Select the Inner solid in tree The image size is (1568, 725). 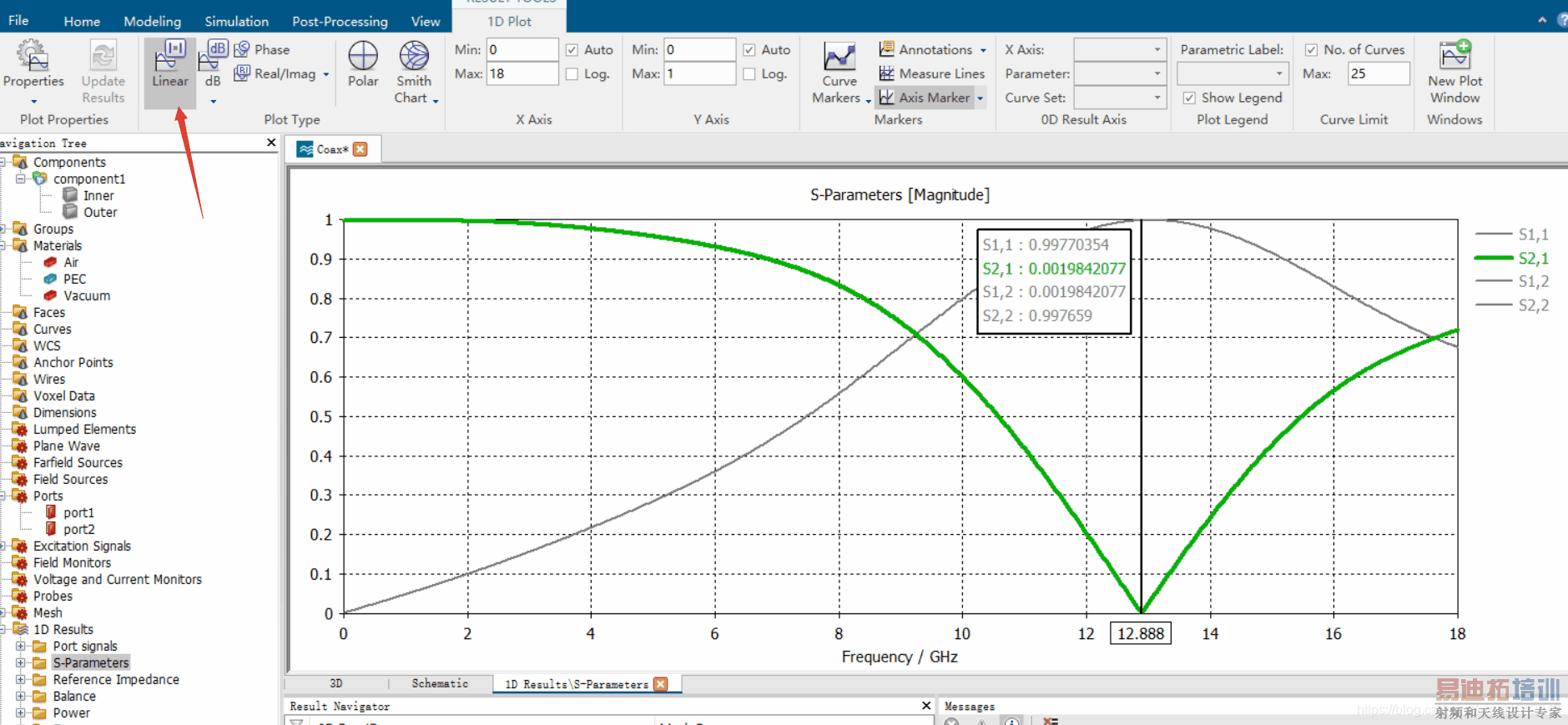(89, 195)
